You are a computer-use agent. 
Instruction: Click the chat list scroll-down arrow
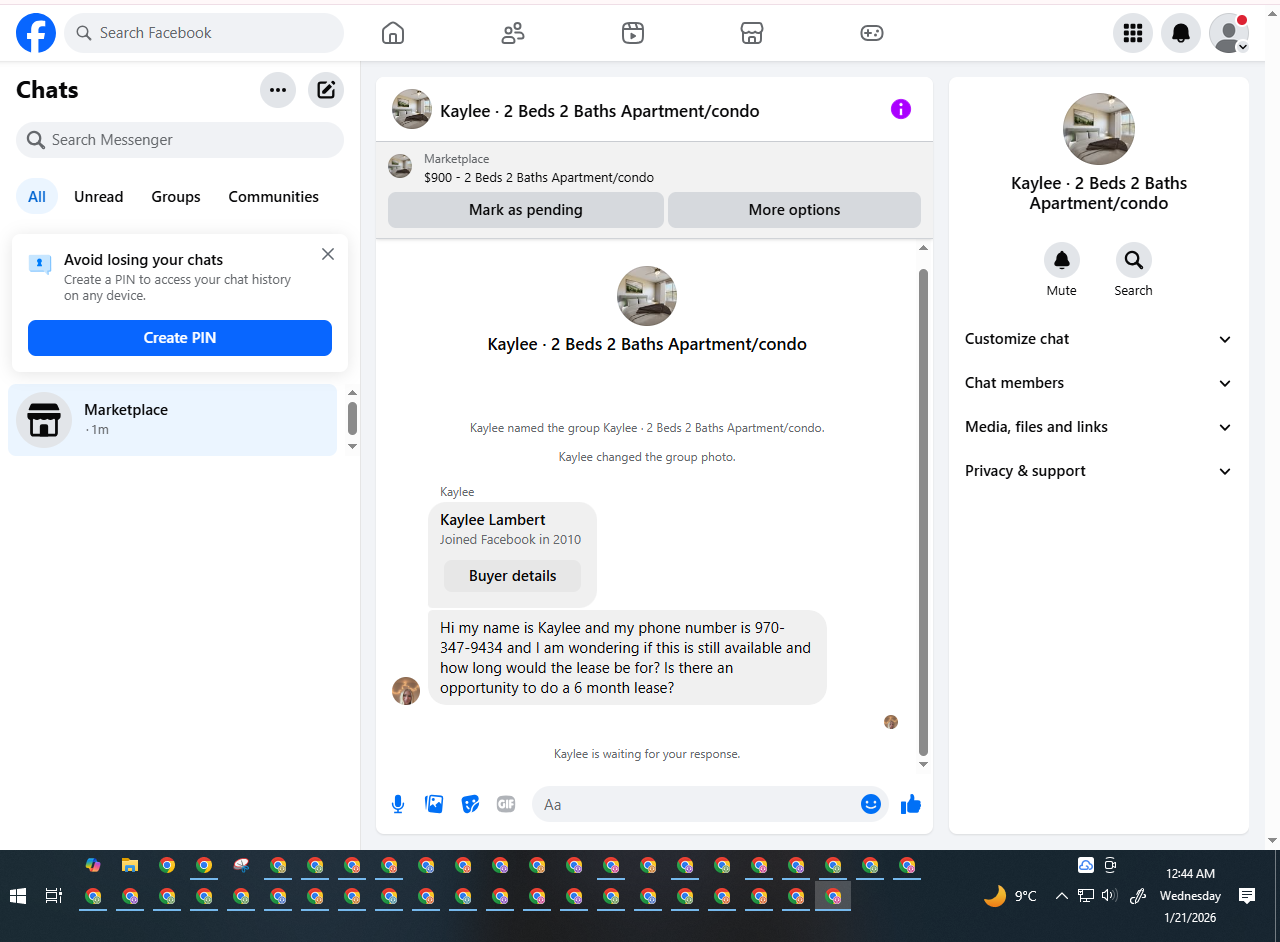352,446
